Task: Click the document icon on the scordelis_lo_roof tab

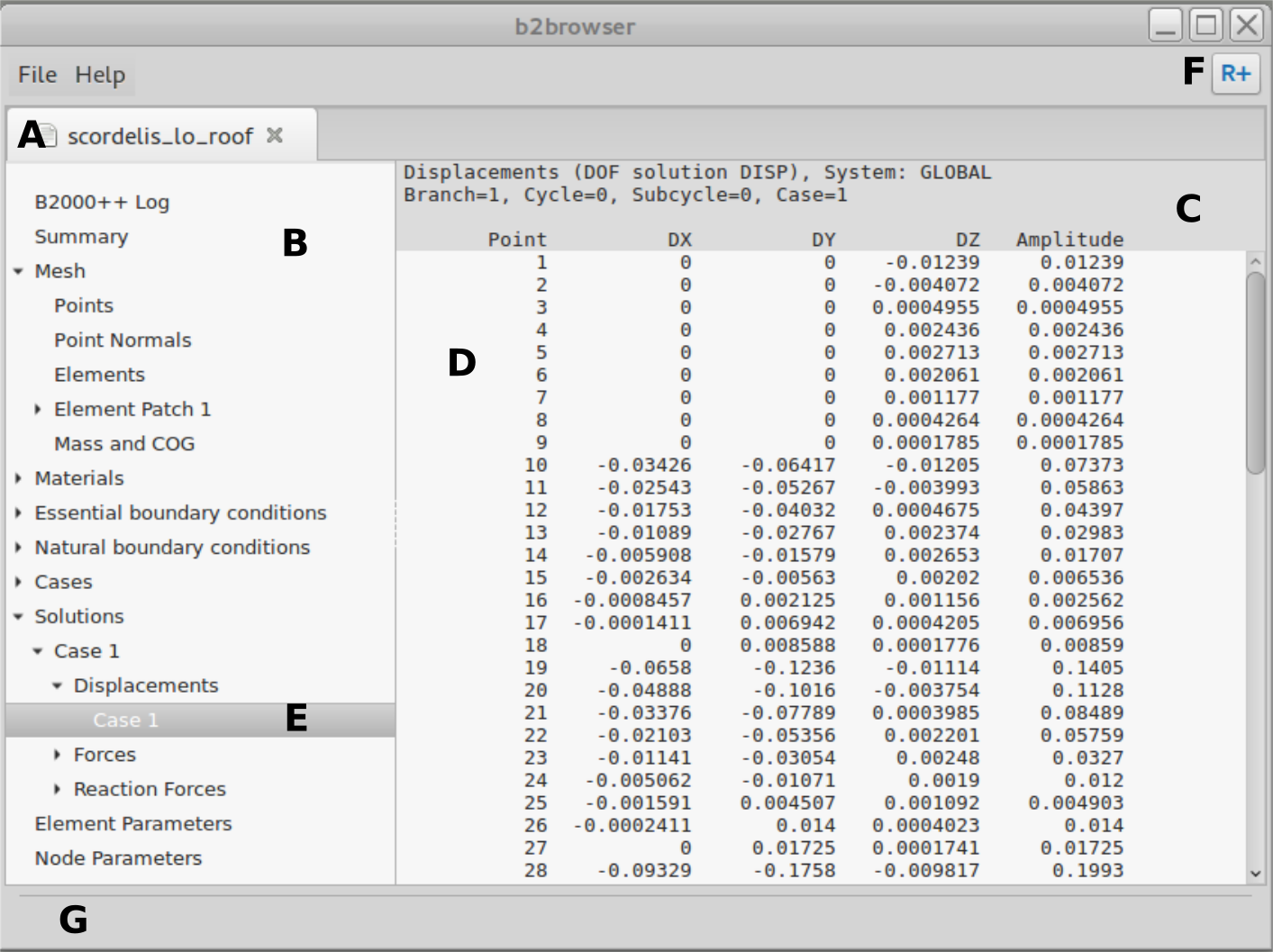Action: [x=50, y=136]
